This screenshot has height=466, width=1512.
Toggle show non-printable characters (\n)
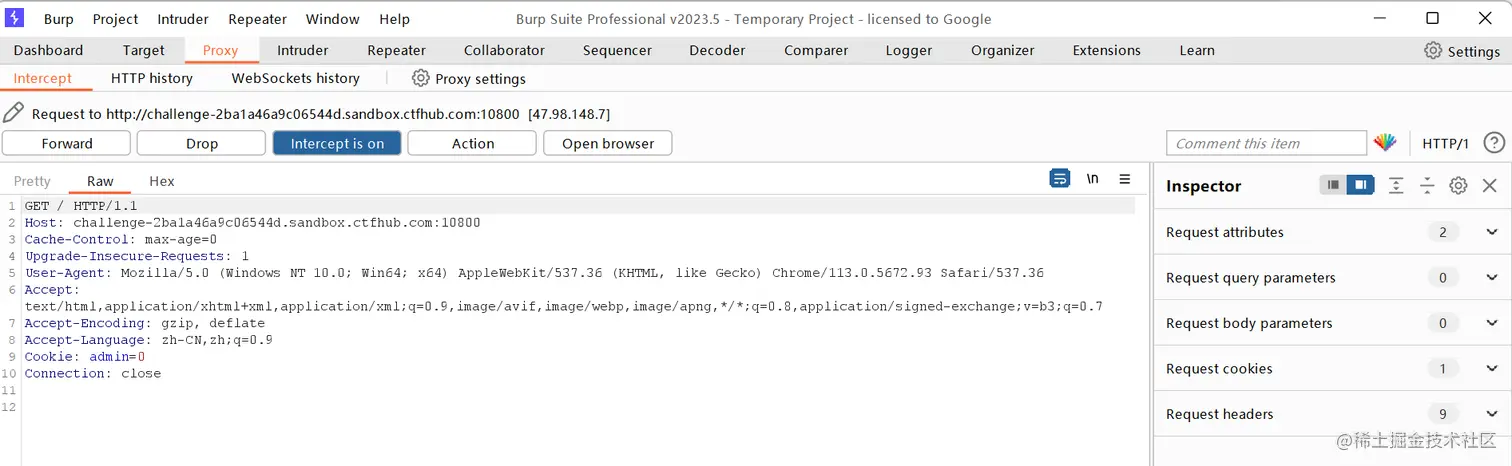click(1093, 179)
